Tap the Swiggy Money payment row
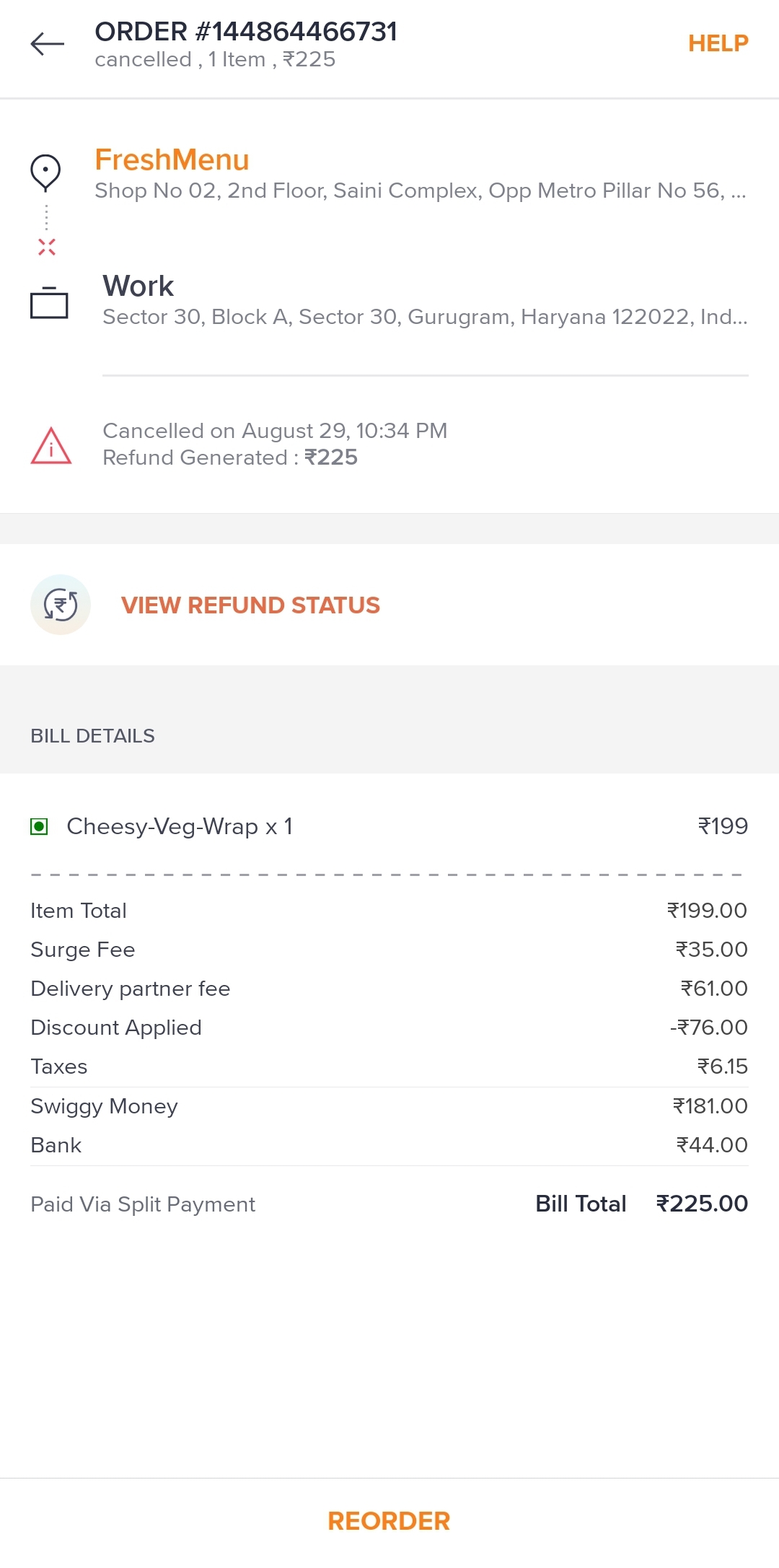The width and height of the screenshot is (779, 1568). [x=389, y=1106]
